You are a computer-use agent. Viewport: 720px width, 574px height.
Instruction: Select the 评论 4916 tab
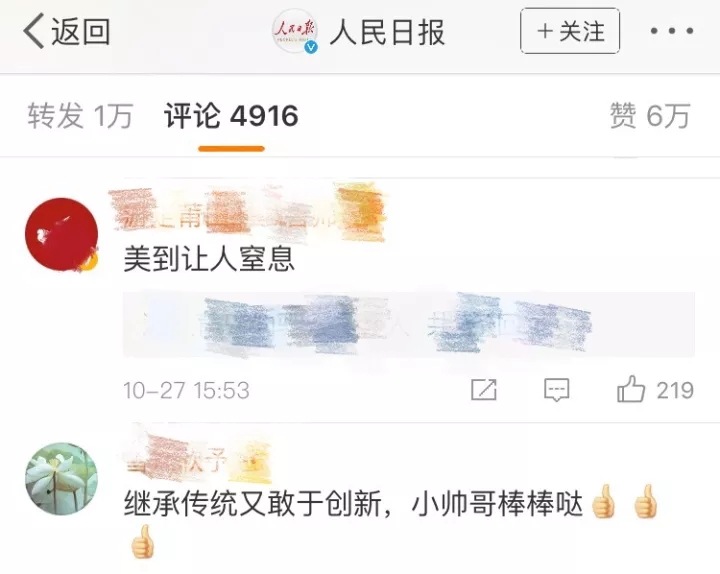click(x=231, y=115)
